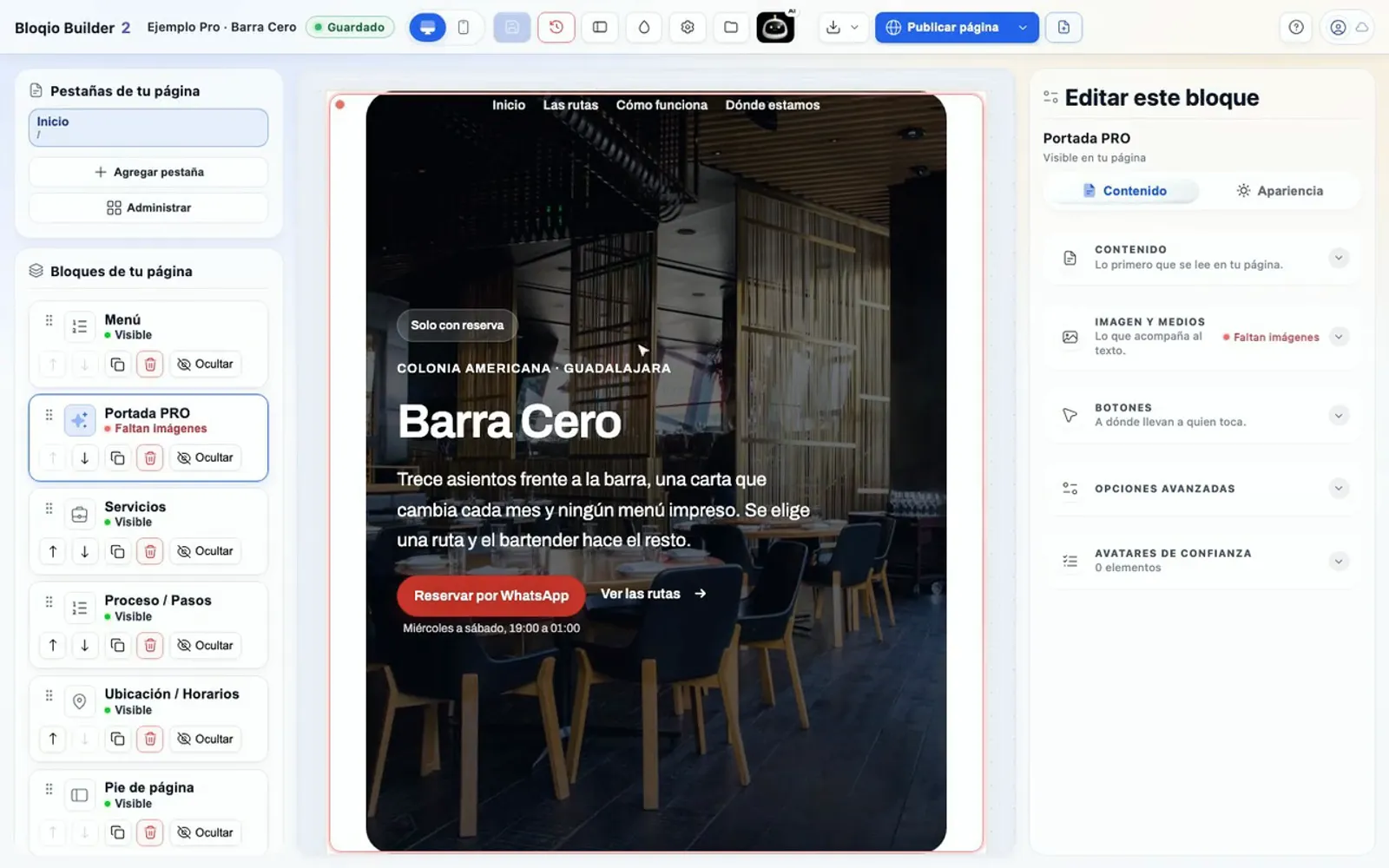This screenshot has width=1389, height=868.
Task: Hide the Portada PRO block
Action: tap(206, 458)
